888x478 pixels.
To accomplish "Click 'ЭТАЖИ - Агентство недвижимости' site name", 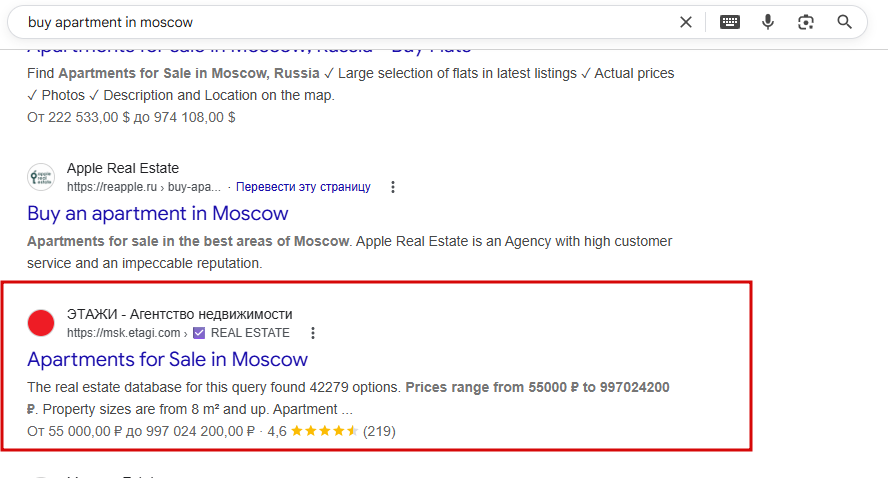I will [180, 314].
